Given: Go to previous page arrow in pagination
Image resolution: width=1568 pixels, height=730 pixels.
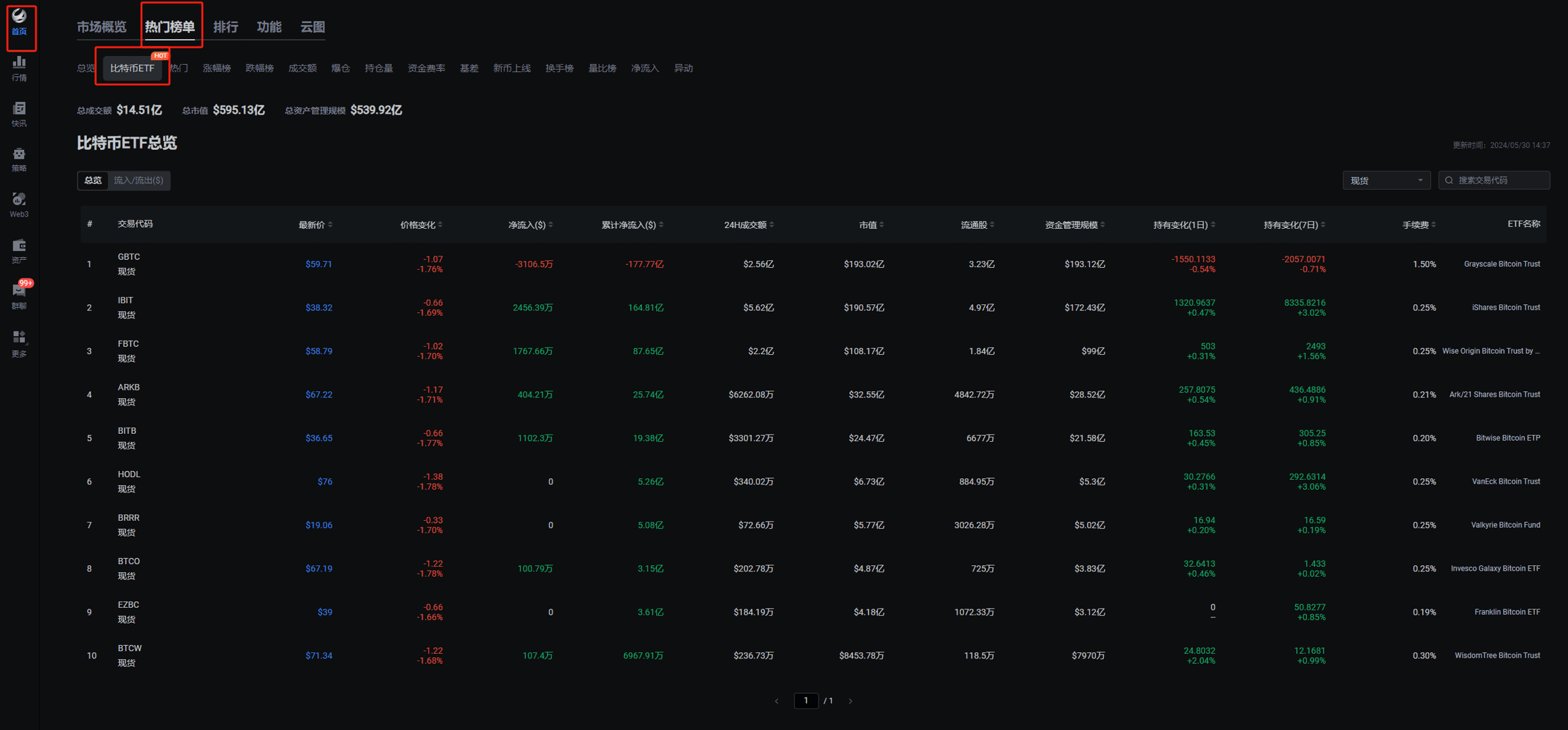Looking at the screenshot, I should coord(777,701).
